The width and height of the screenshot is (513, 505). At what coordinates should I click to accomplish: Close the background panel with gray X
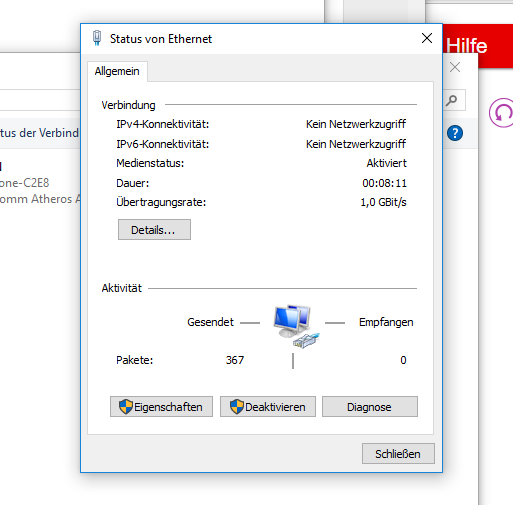point(455,67)
